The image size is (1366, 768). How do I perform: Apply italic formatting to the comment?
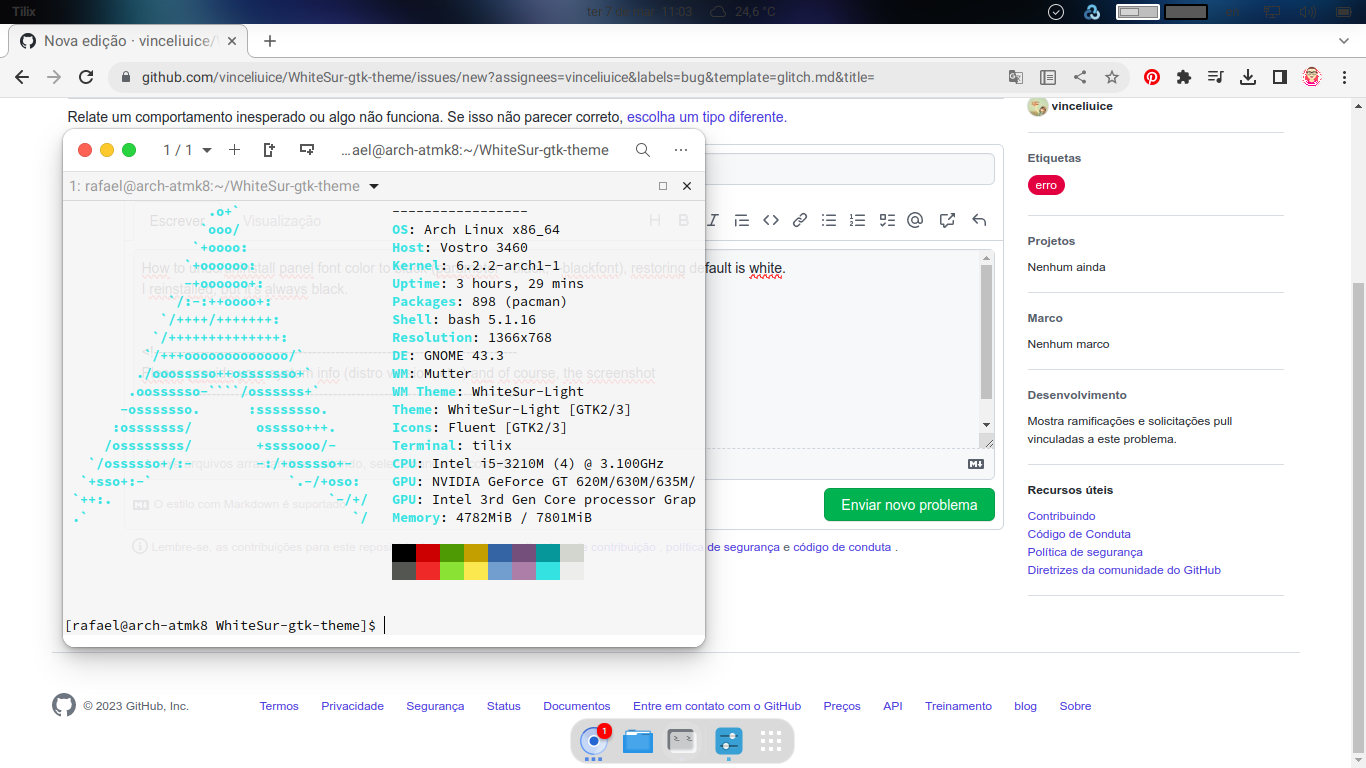tap(713, 220)
